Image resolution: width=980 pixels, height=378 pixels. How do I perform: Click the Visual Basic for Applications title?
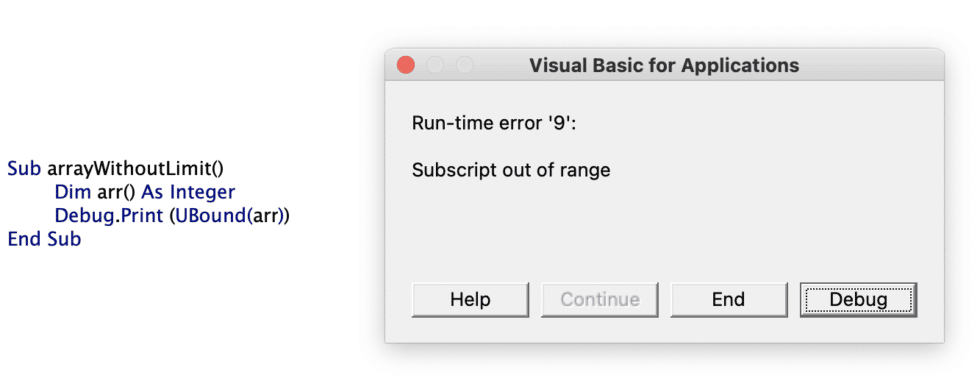coord(664,65)
